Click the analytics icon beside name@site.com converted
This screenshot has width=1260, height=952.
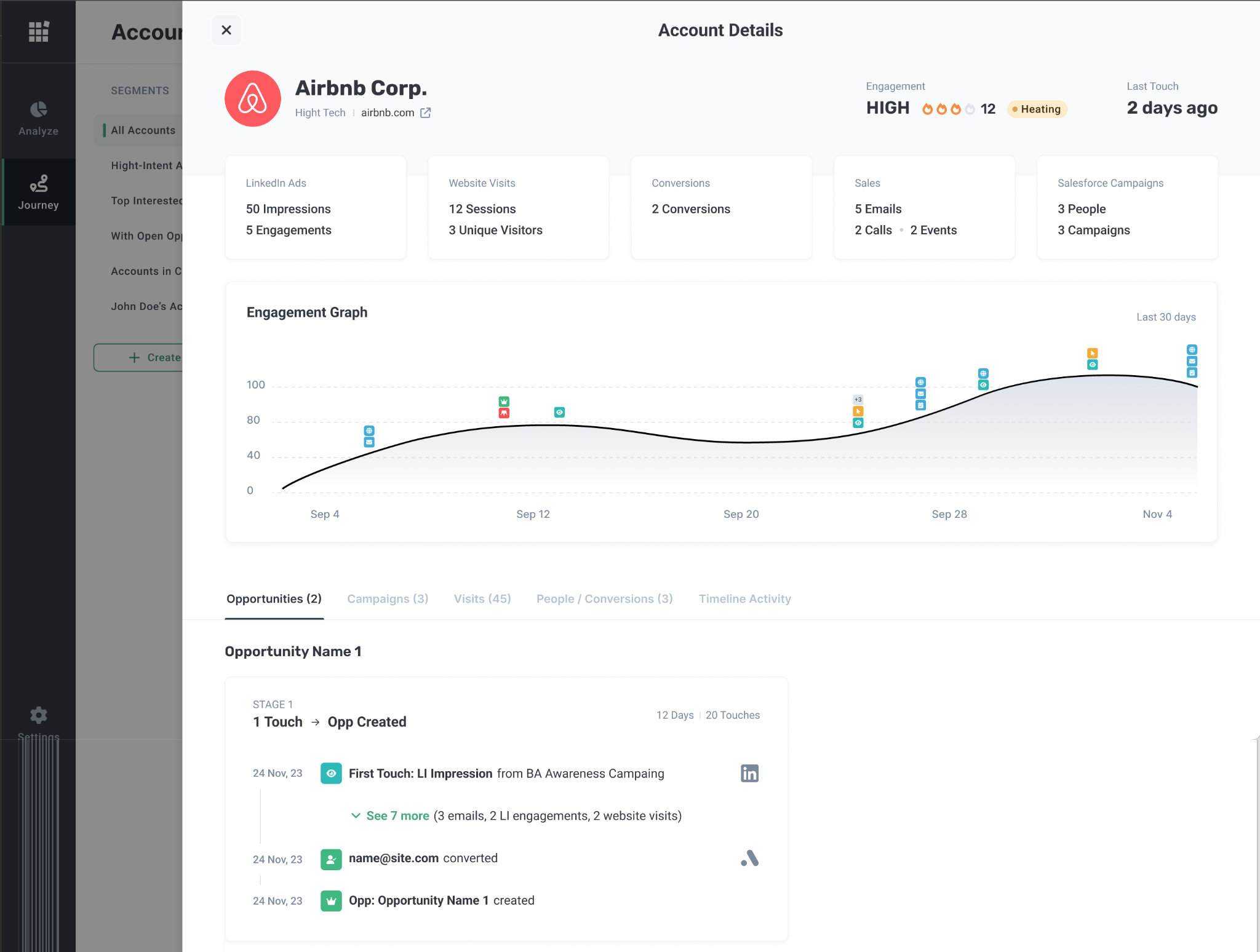click(x=749, y=859)
